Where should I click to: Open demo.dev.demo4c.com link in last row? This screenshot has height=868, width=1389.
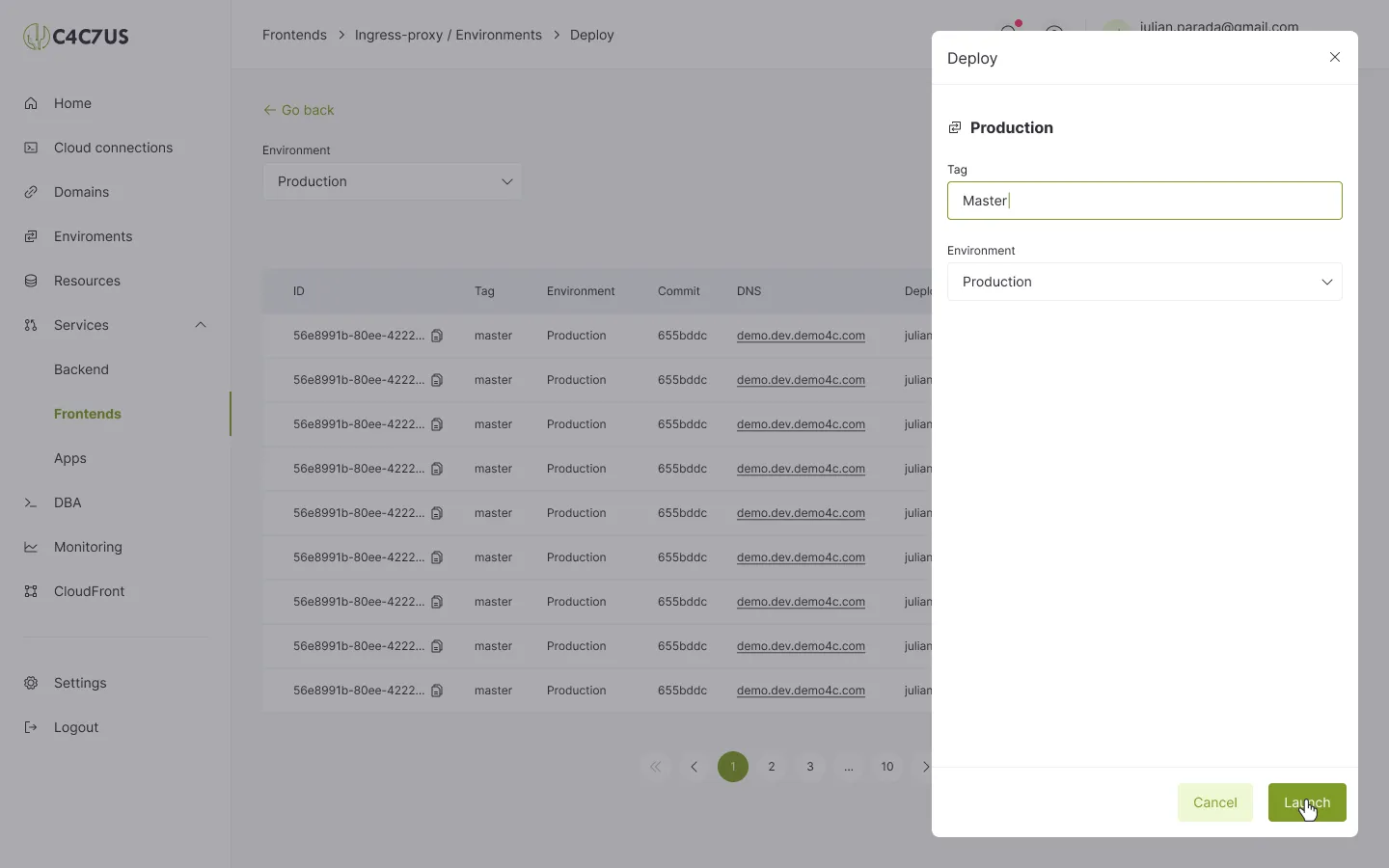click(x=801, y=691)
